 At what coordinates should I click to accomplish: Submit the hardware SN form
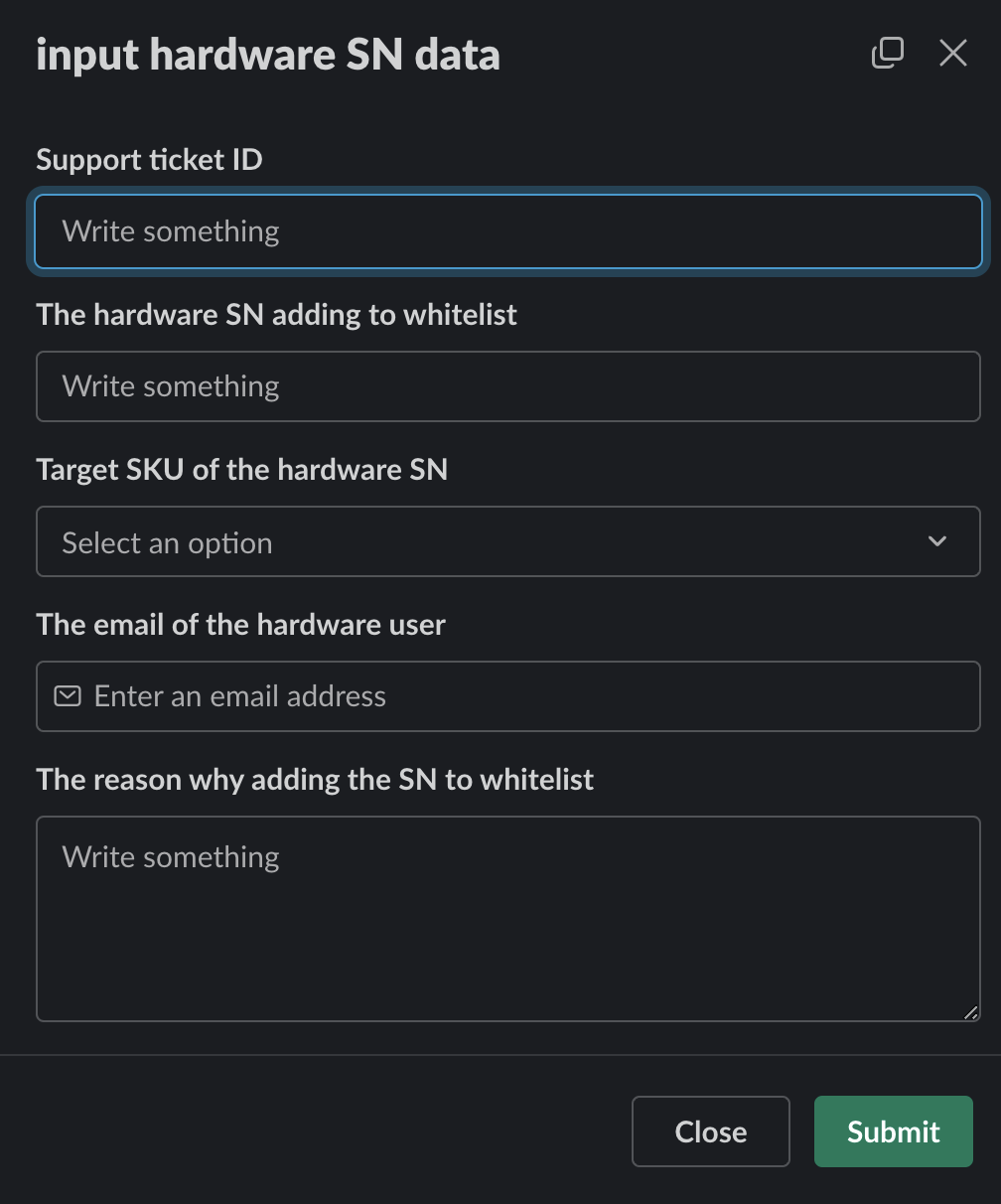893,1131
